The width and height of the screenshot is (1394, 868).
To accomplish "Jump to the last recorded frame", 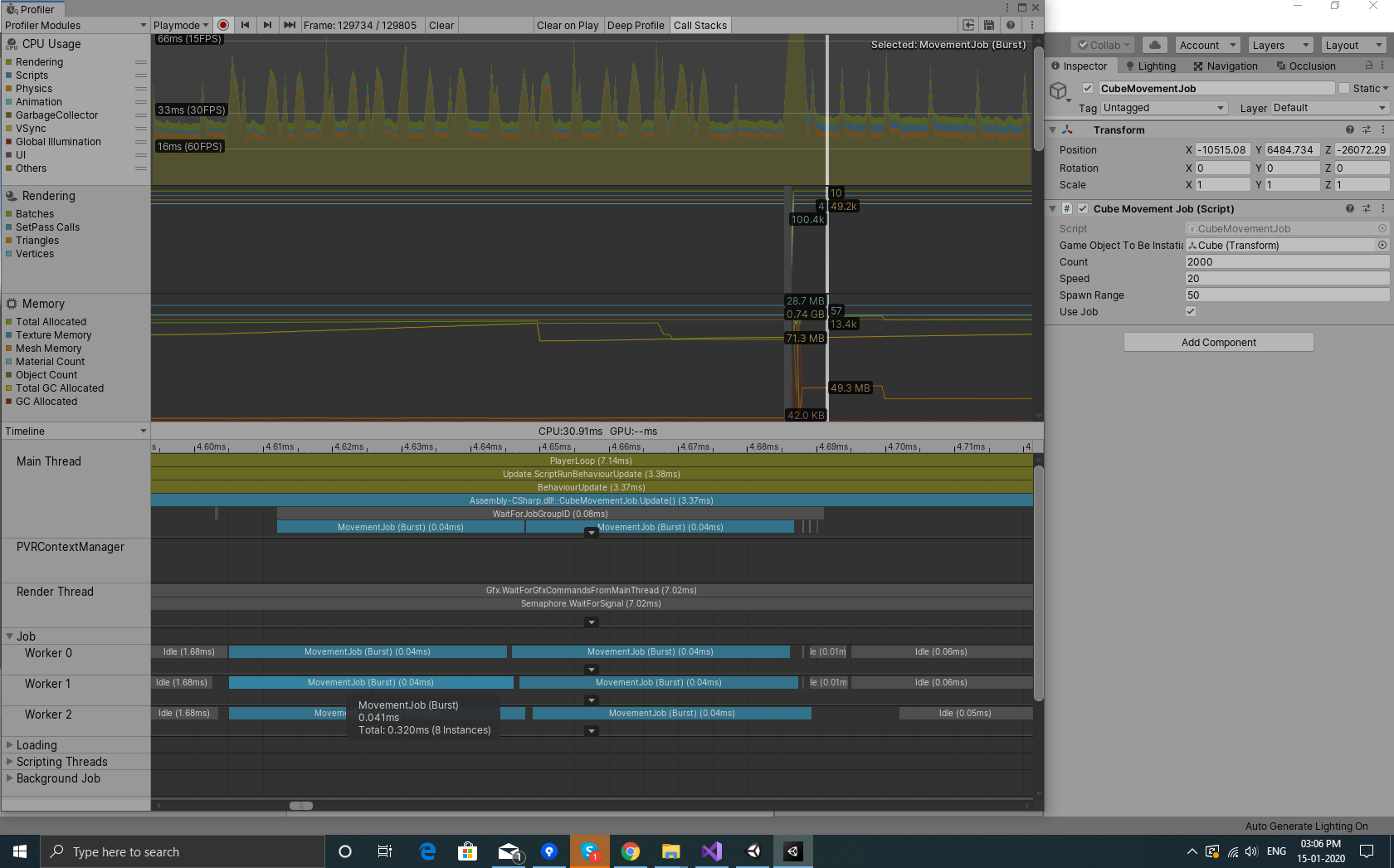I will click(289, 25).
